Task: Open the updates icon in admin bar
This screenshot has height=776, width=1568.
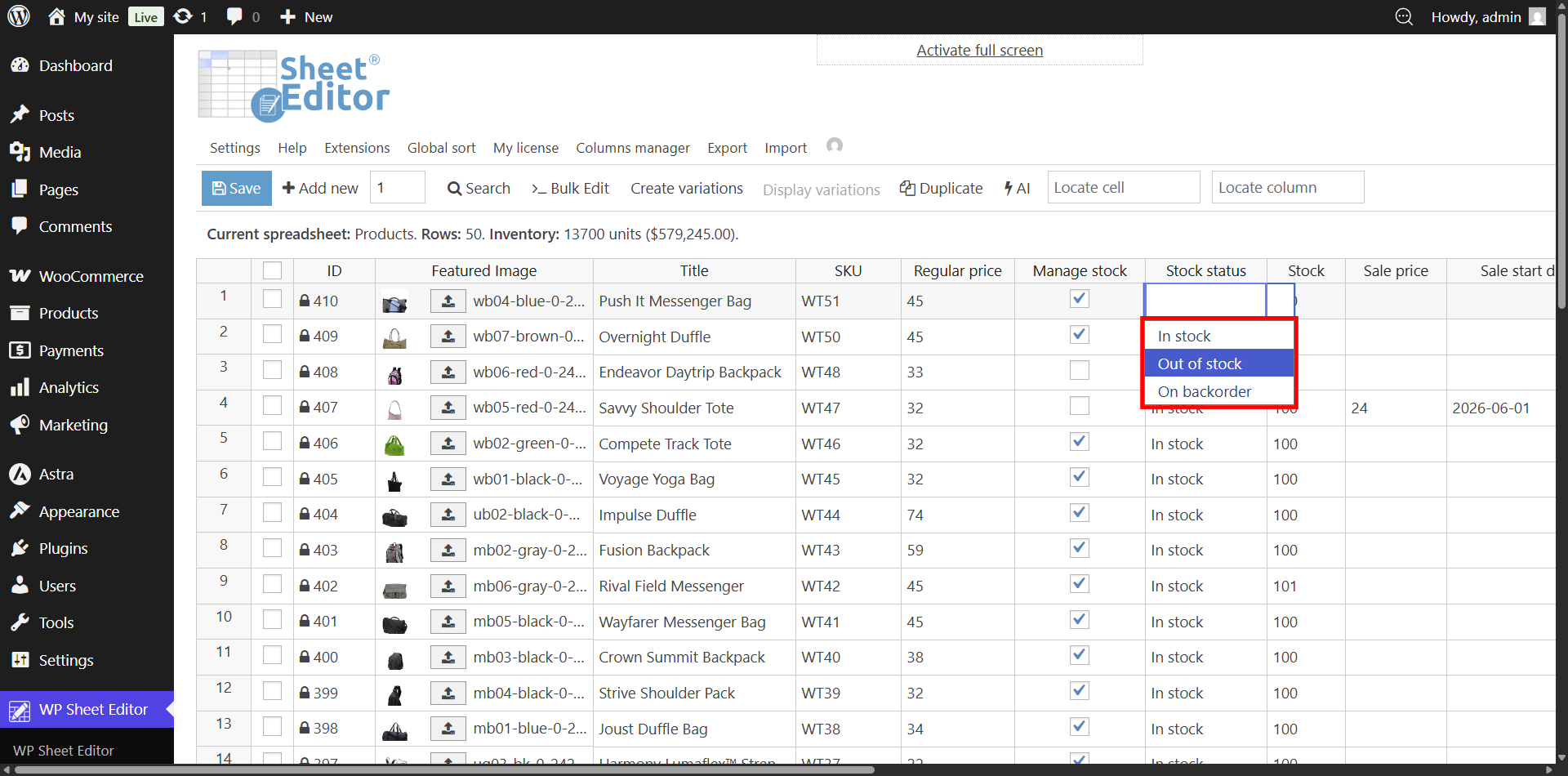Action: [183, 16]
